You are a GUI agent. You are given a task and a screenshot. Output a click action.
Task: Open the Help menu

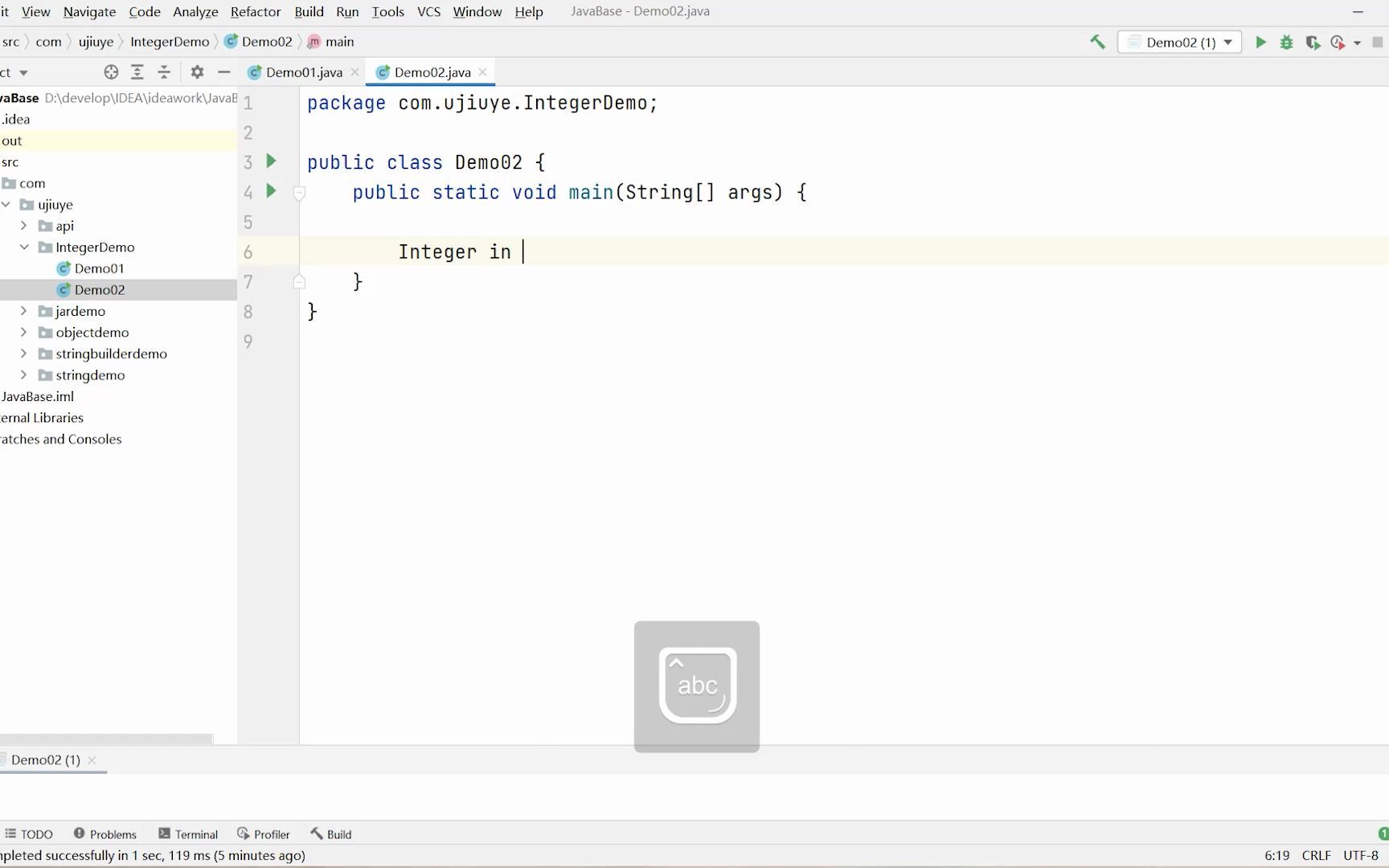click(x=529, y=11)
